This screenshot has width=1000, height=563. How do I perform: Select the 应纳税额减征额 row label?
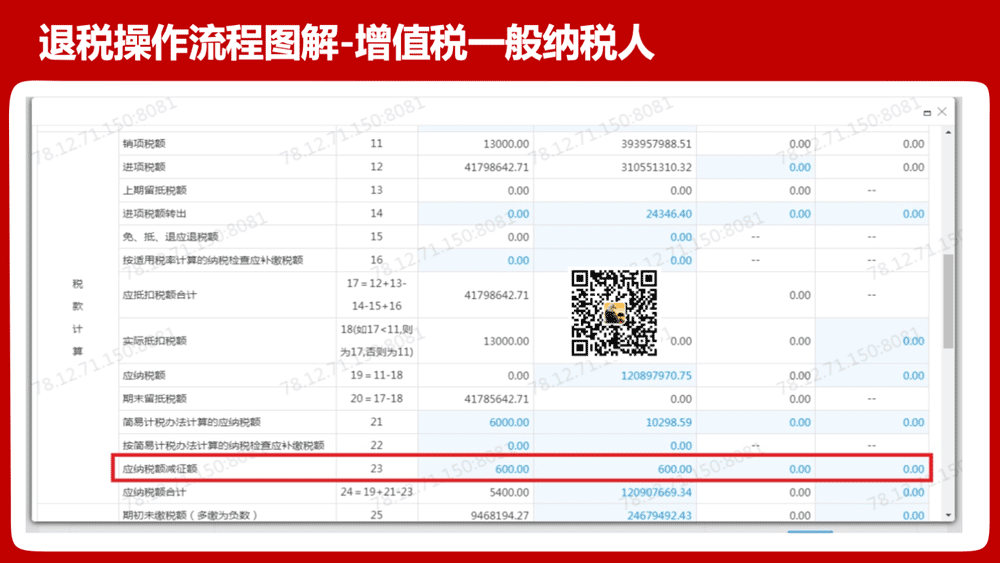(159, 469)
